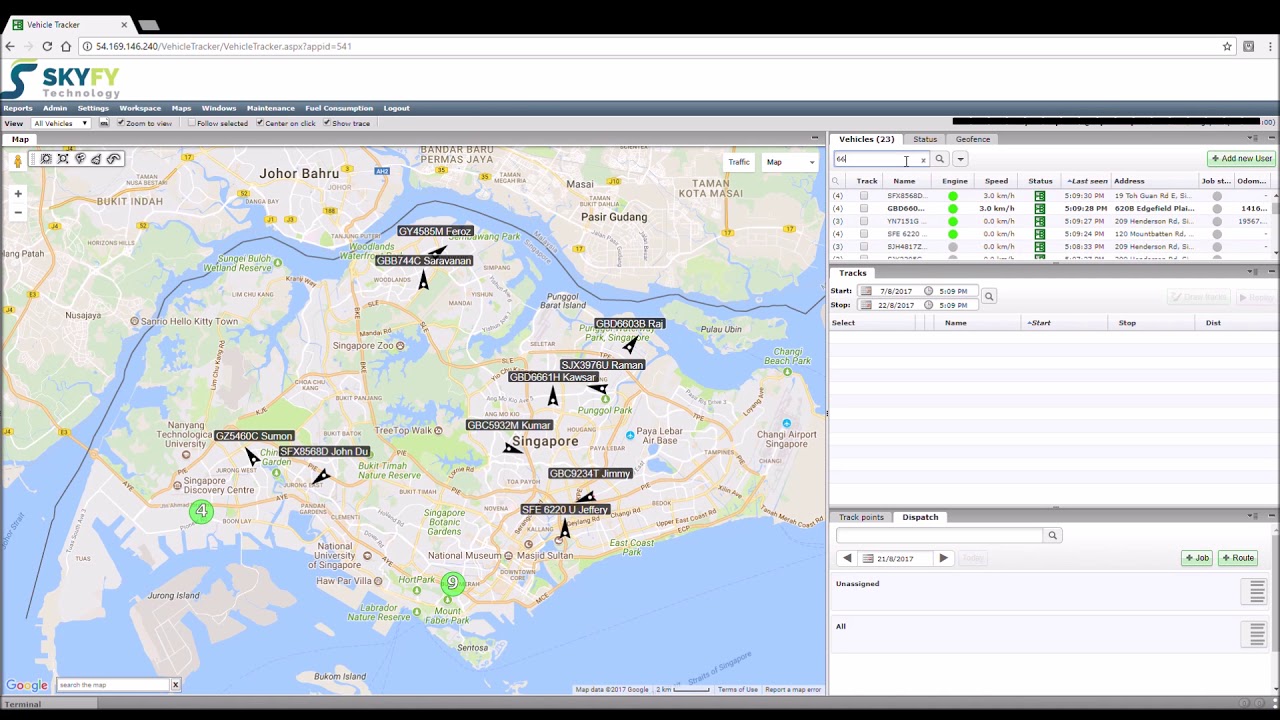Open the Dispatch date picker 21/8/2017
The height and width of the screenshot is (720, 1280).
(867, 558)
